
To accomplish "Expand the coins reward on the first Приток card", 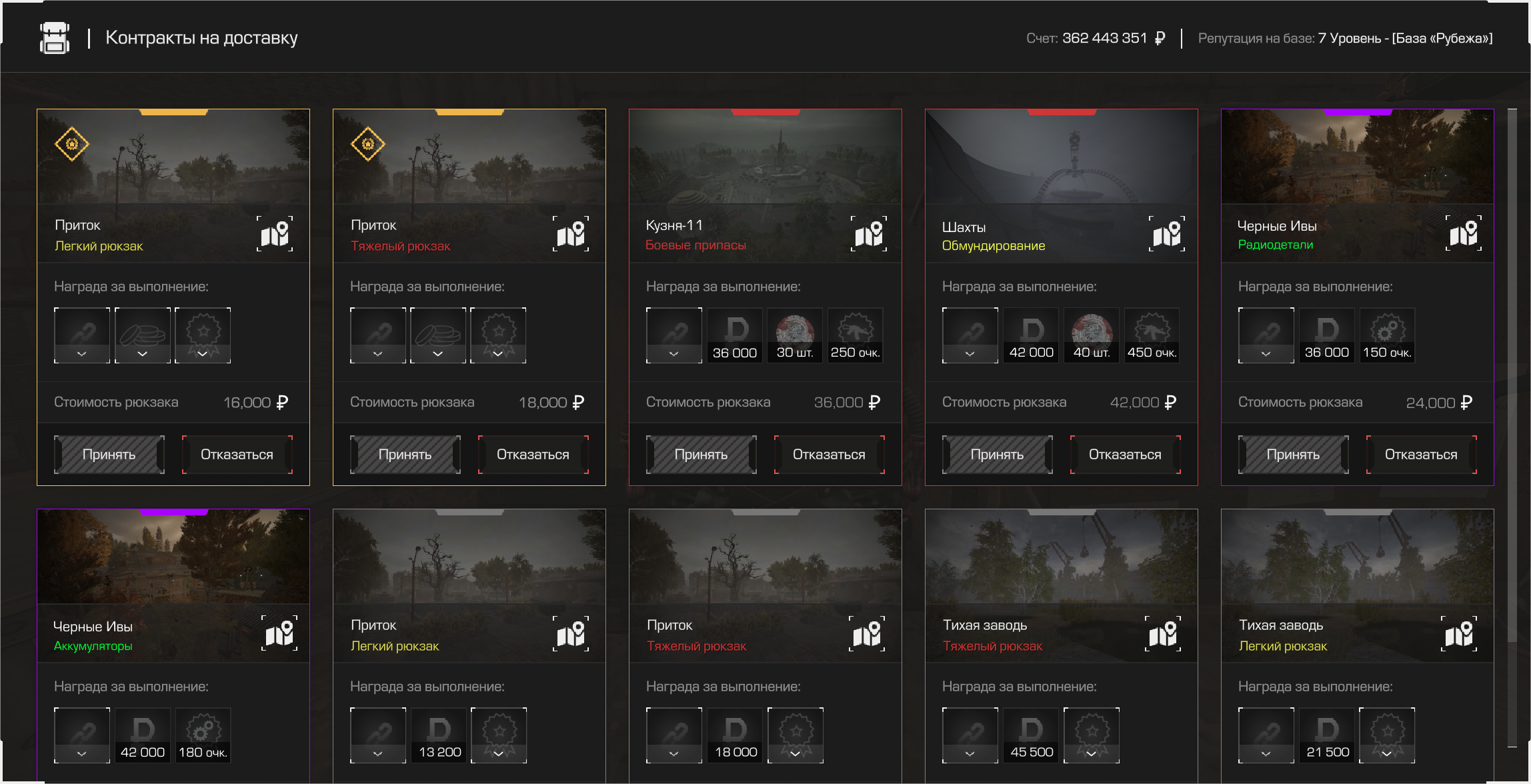I will pyautogui.click(x=142, y=353).
